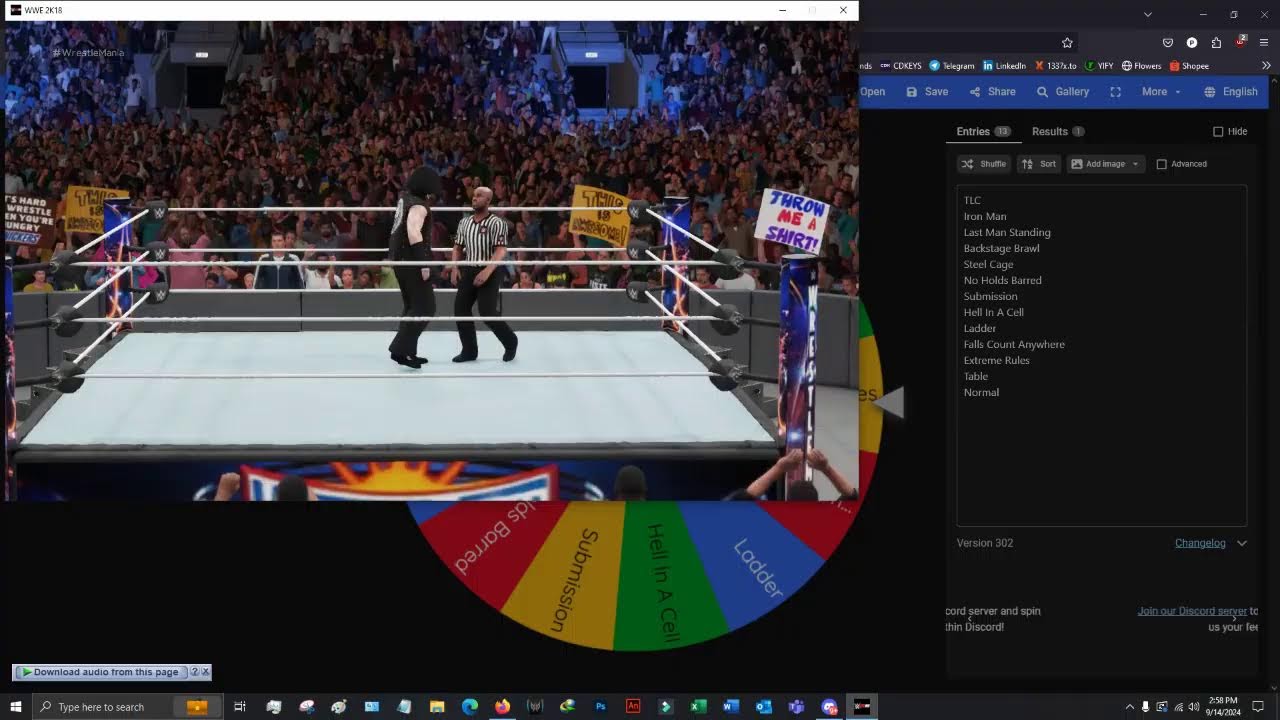
Task: Open the uBlock Origin extension icon
Action: click(1240, 43)
